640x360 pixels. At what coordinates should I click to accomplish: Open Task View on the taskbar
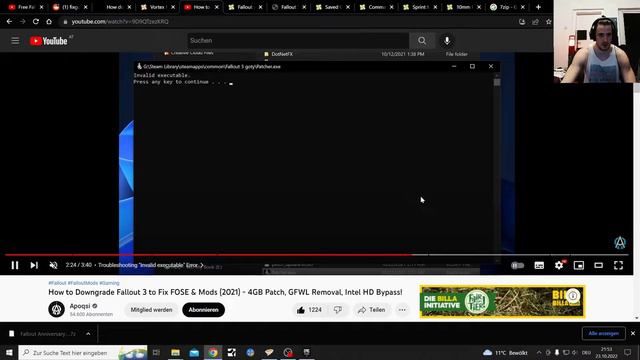click(x=156, y=353)
